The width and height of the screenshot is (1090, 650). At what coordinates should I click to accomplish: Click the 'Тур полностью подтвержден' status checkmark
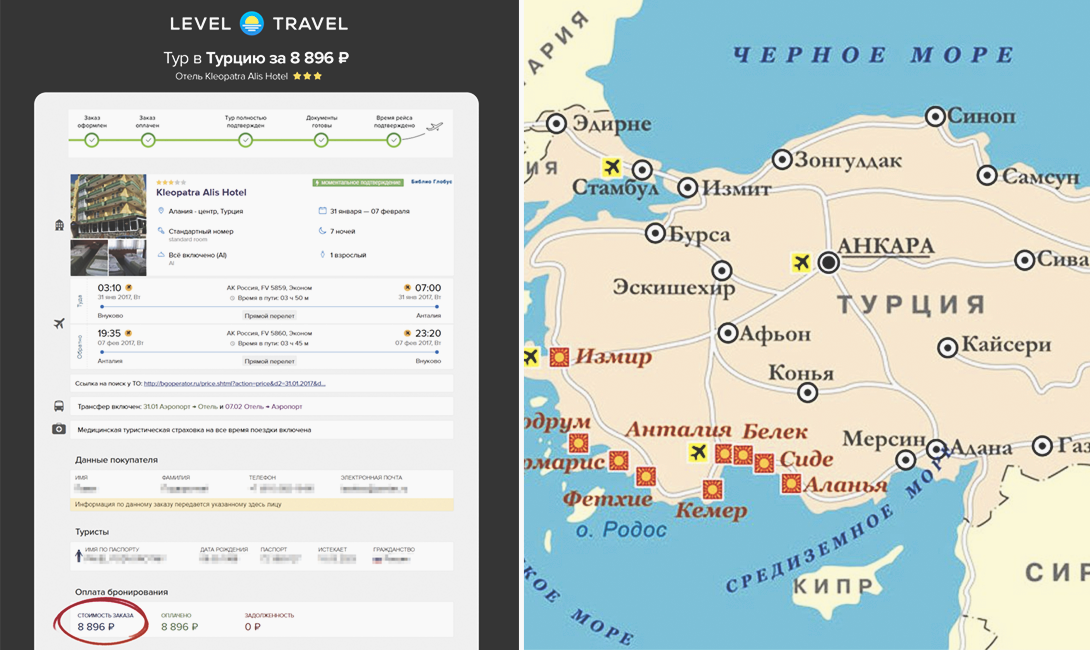point(245,140)
